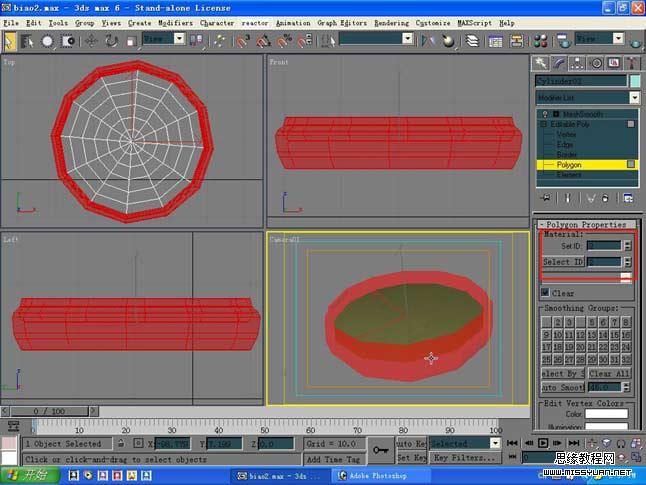Click the Use Pivot Point Center icon

(196, 41)
